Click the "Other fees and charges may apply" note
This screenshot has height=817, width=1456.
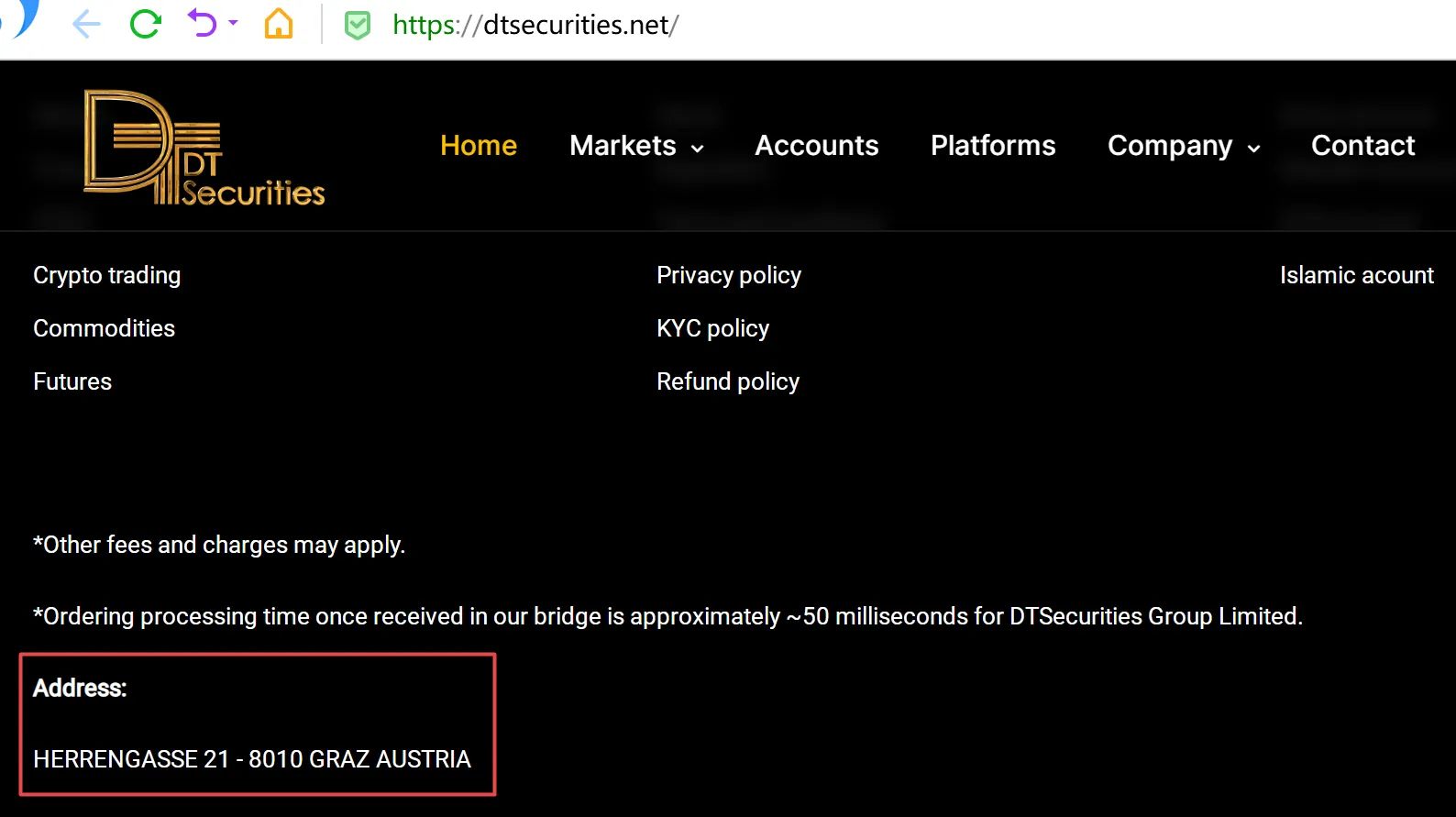tap(219, 545)
